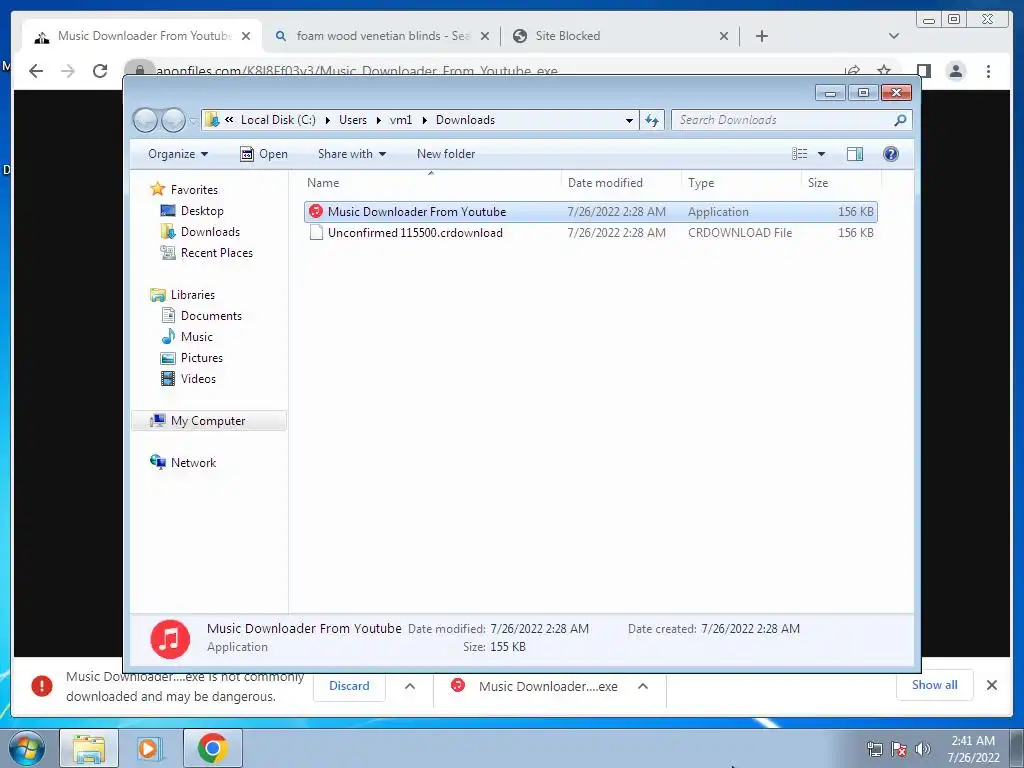Image resolution: width=1024 pixels, height=768 pixels.
Task: Open Action Center flag tray icon
Action: click(899, 749)
